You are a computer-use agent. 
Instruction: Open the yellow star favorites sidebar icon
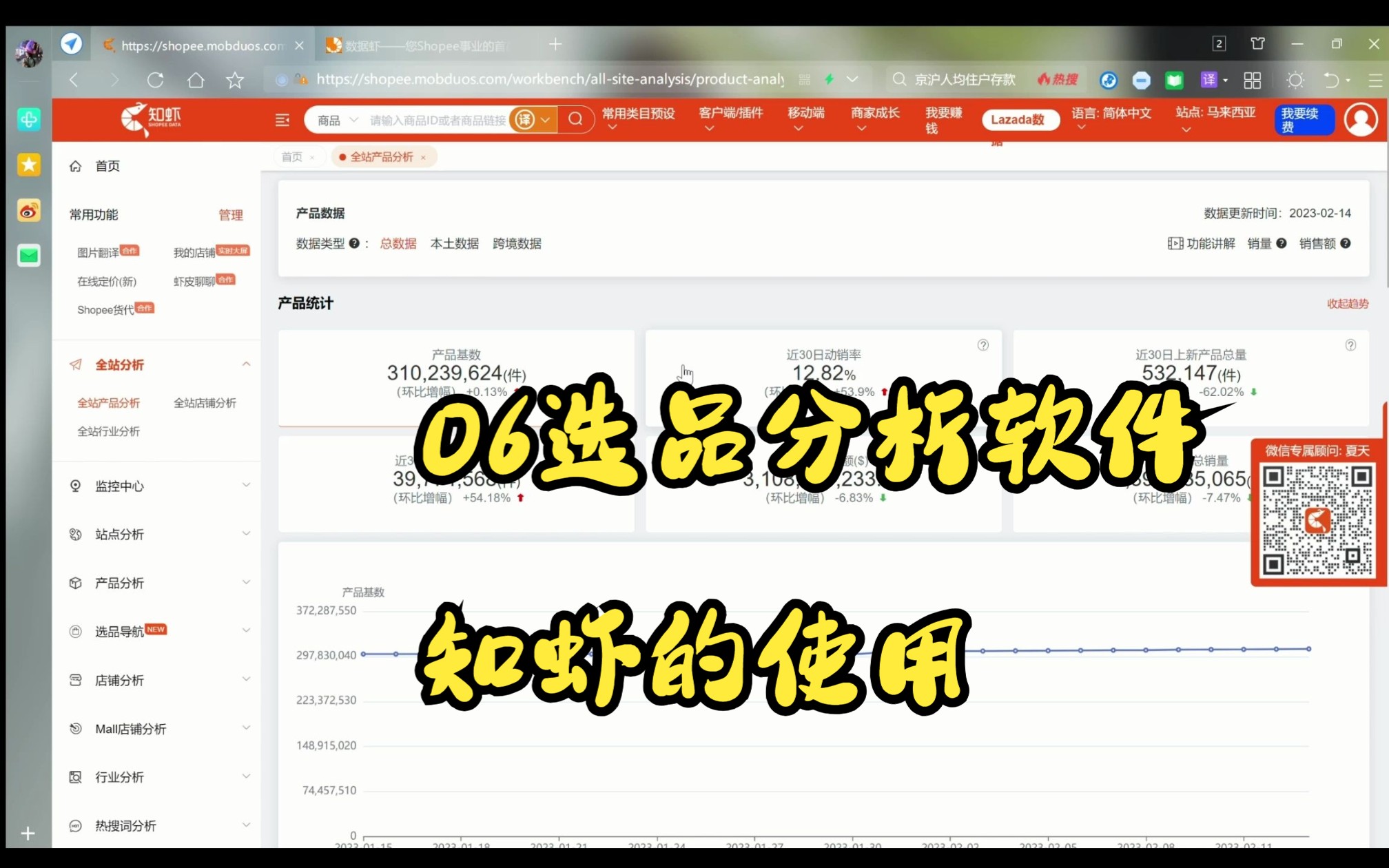[x=28, y=165]
